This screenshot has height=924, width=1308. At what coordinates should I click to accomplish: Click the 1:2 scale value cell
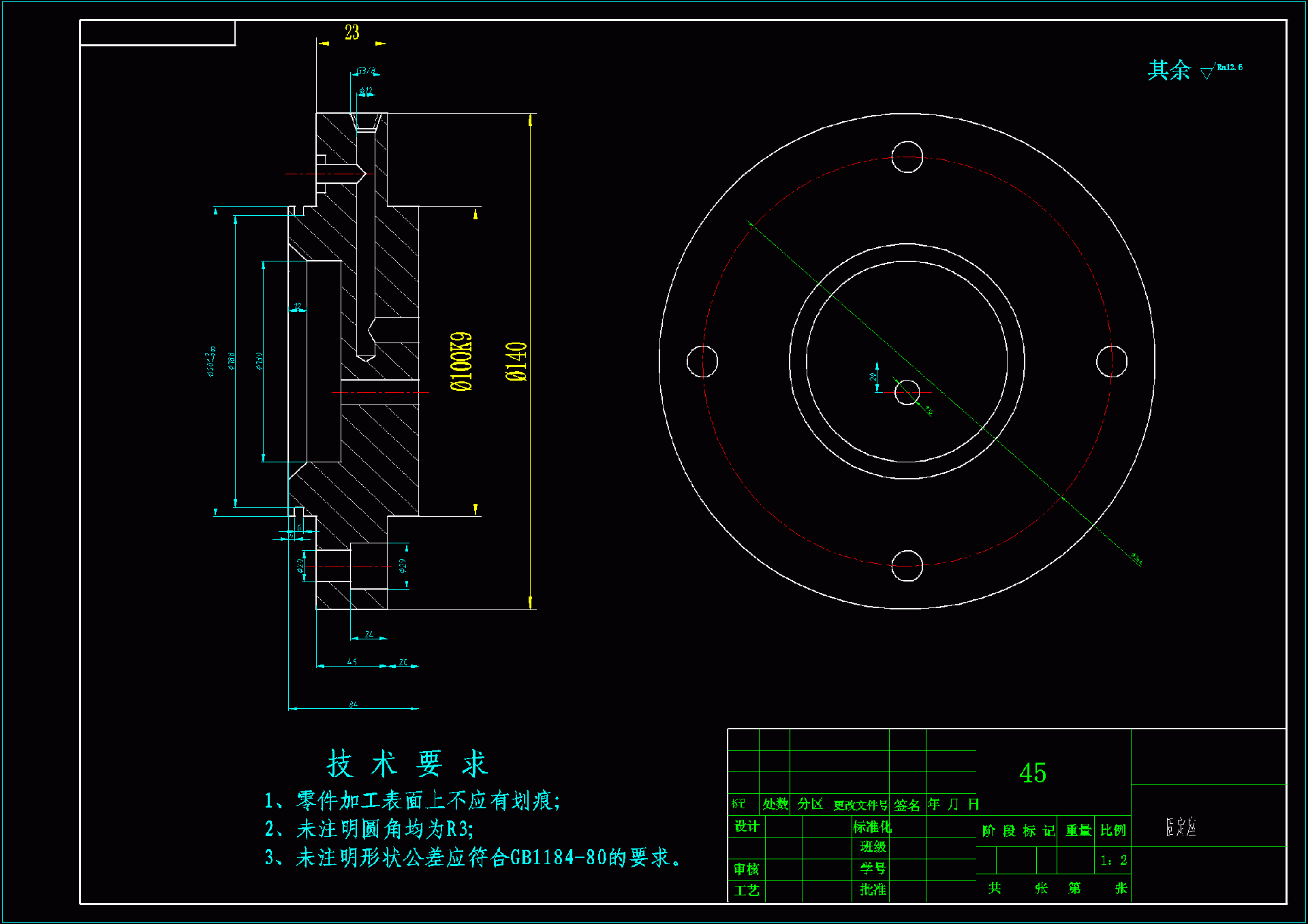coord(1113,860)
